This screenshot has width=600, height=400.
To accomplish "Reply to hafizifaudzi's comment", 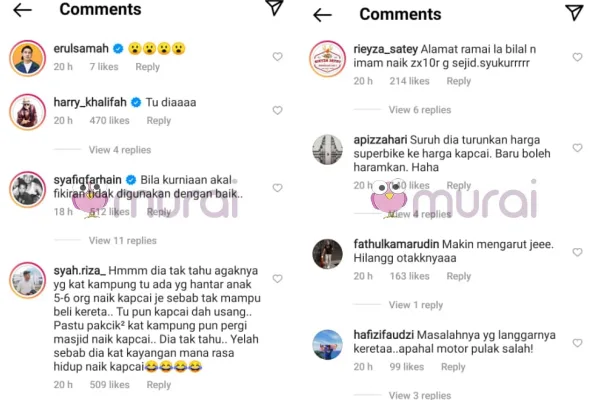I will point(453,367).
